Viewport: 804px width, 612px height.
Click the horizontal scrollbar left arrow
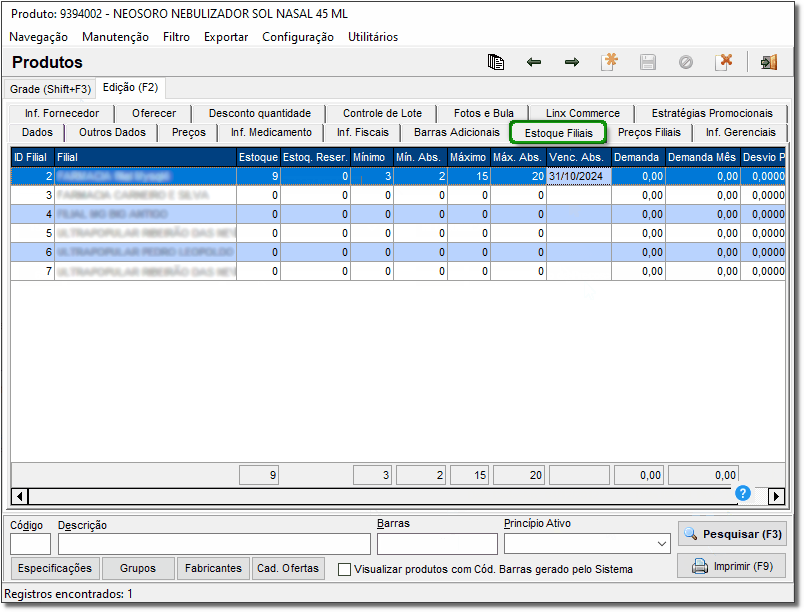pyautogui.click(x=19, y=496)
